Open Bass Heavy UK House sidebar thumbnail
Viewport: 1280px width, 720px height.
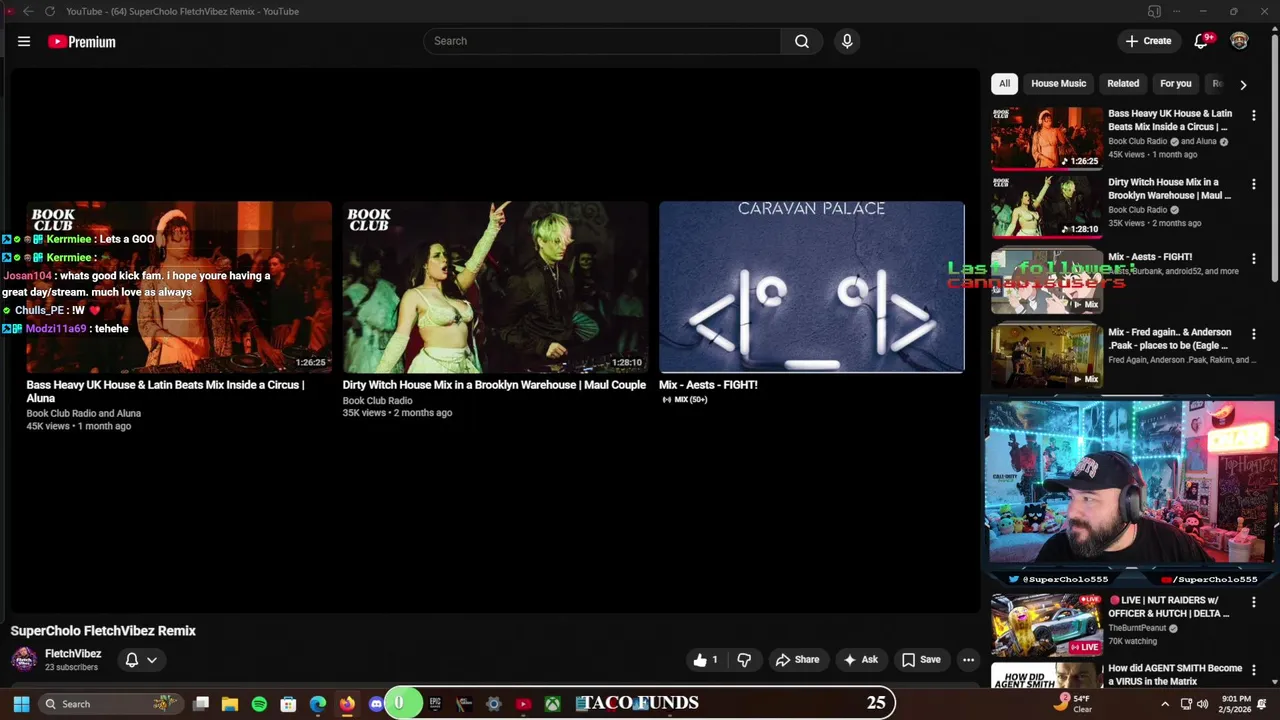pos(1046,138)
